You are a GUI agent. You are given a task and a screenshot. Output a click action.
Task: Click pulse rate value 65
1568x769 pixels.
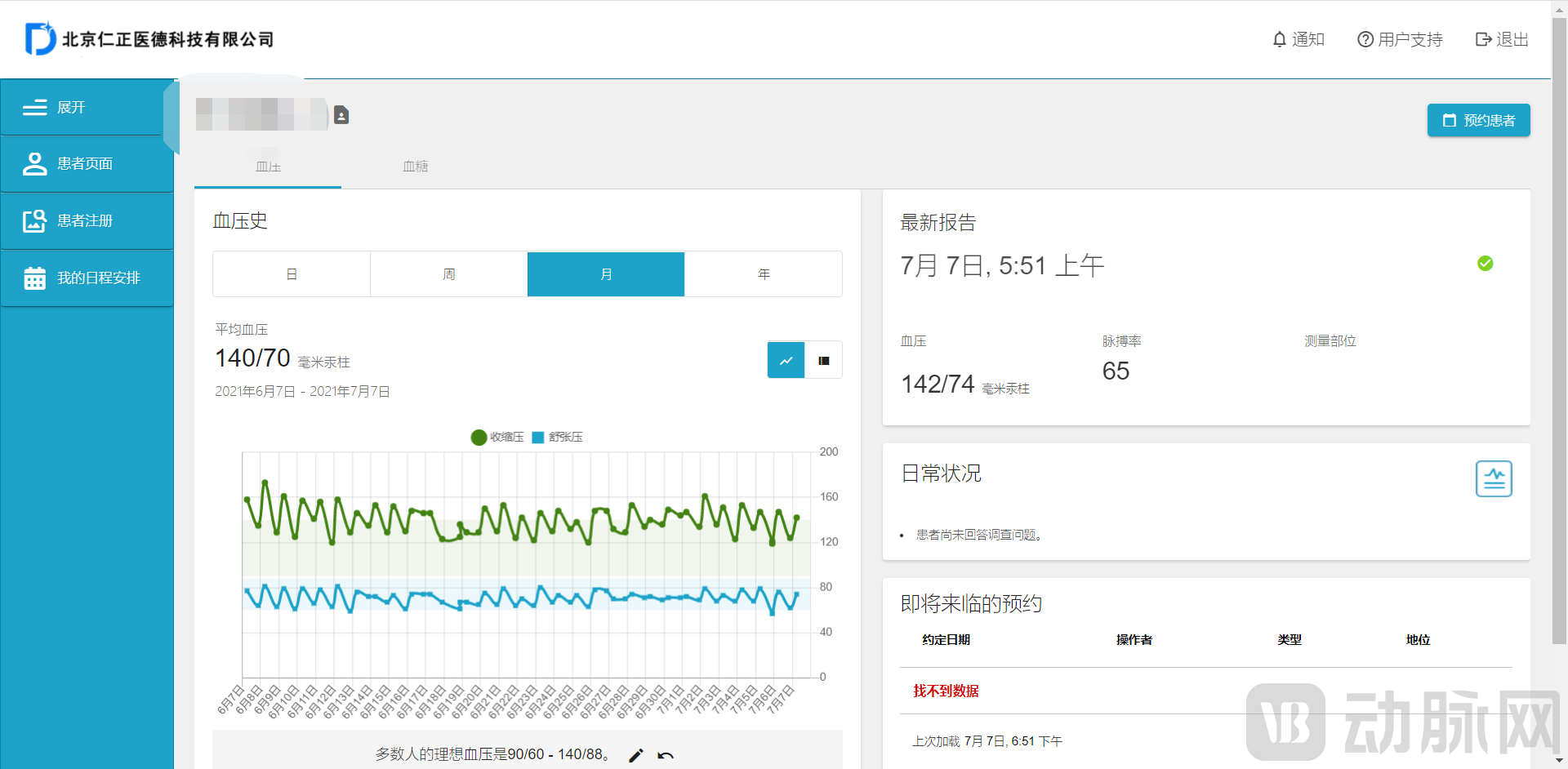[x=1116, y=371]
